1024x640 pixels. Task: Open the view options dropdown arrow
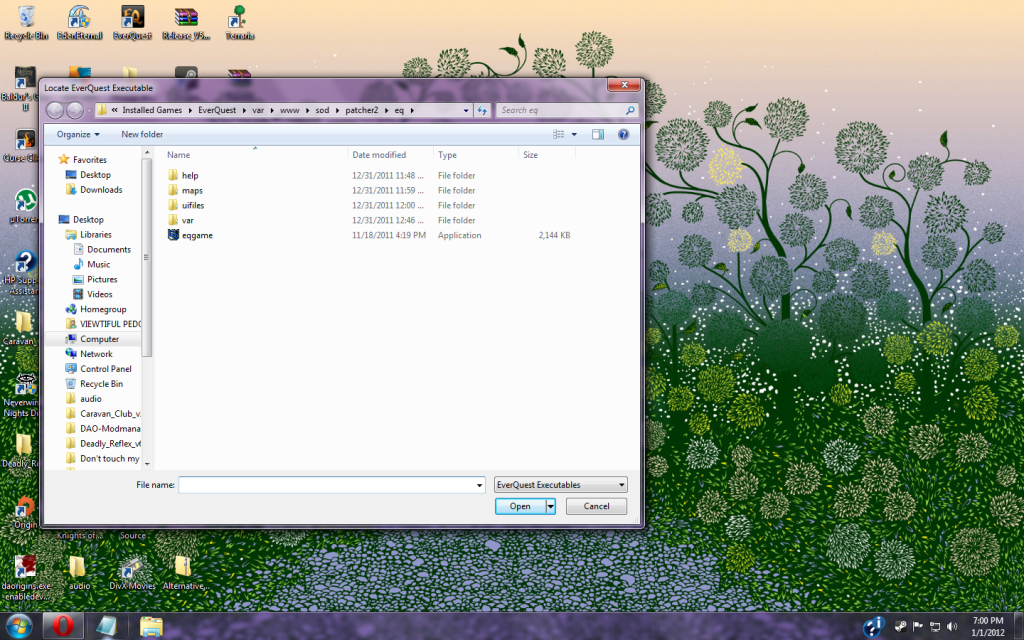[574, 135]
